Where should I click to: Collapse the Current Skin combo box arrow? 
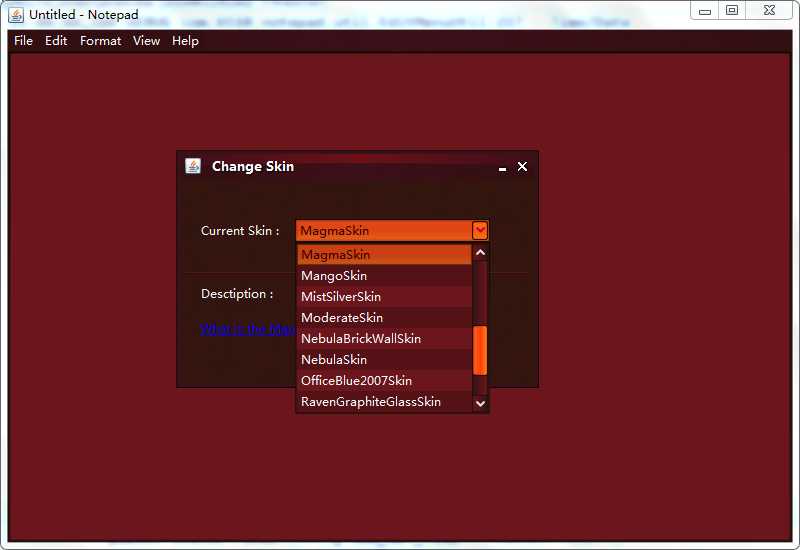pos(480,231)
